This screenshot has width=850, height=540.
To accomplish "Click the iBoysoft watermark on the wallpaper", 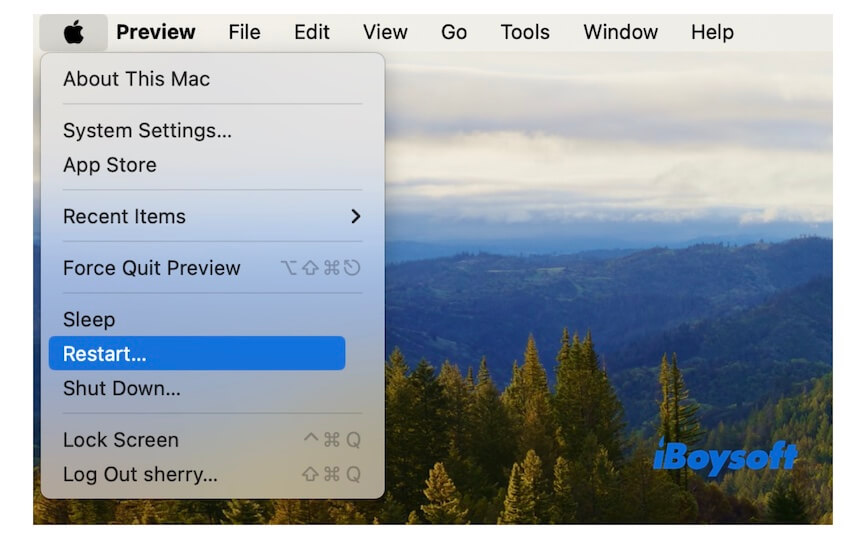I will pos(725,457).
